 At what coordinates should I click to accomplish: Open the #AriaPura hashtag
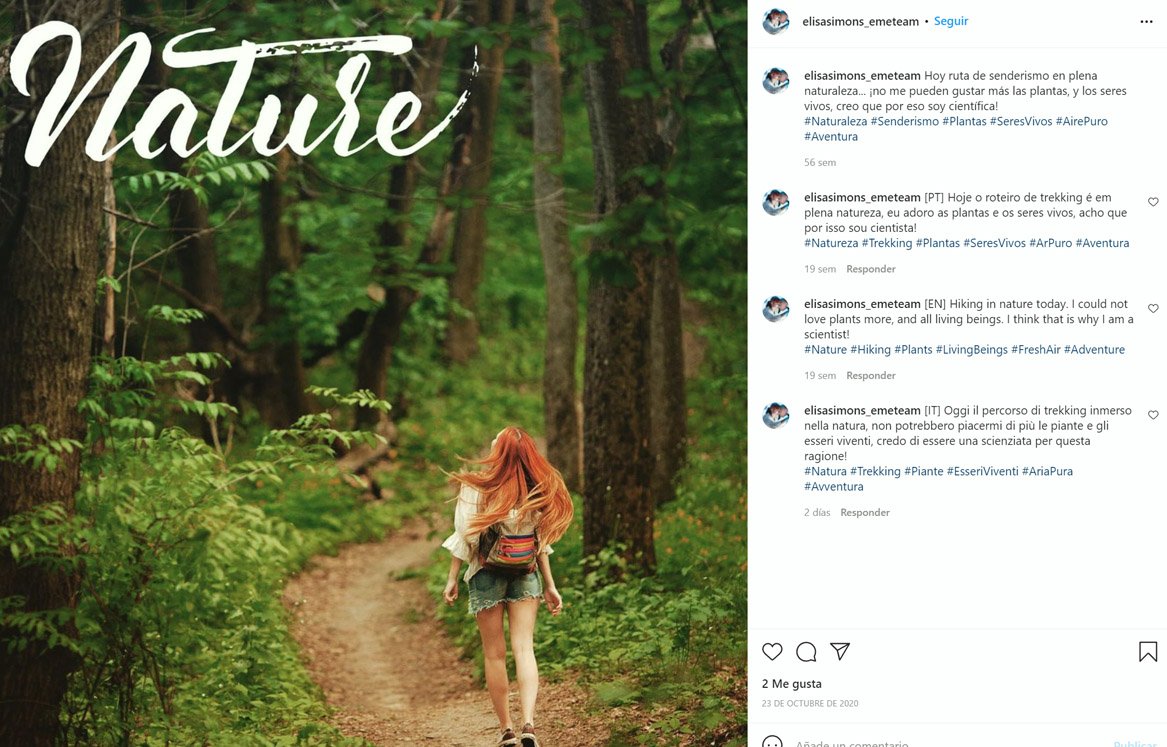pos(1047,471)
